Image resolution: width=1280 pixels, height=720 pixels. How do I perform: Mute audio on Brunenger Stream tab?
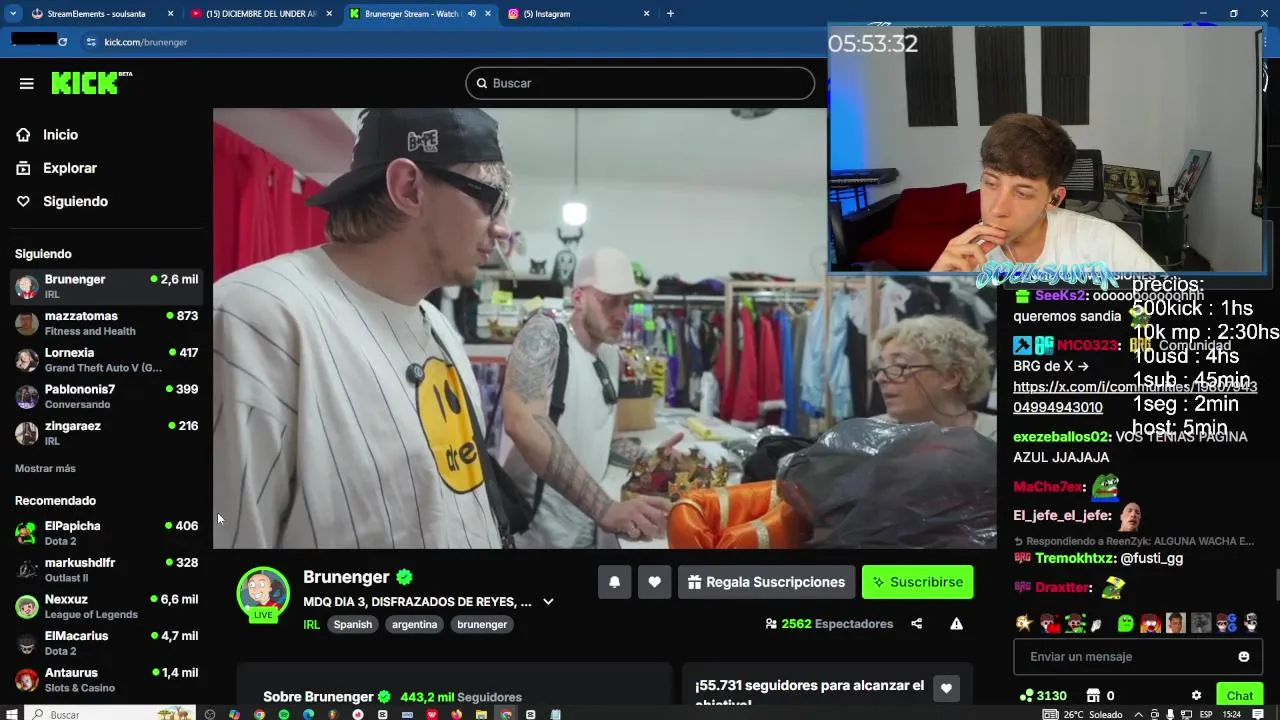pos(471,14)
